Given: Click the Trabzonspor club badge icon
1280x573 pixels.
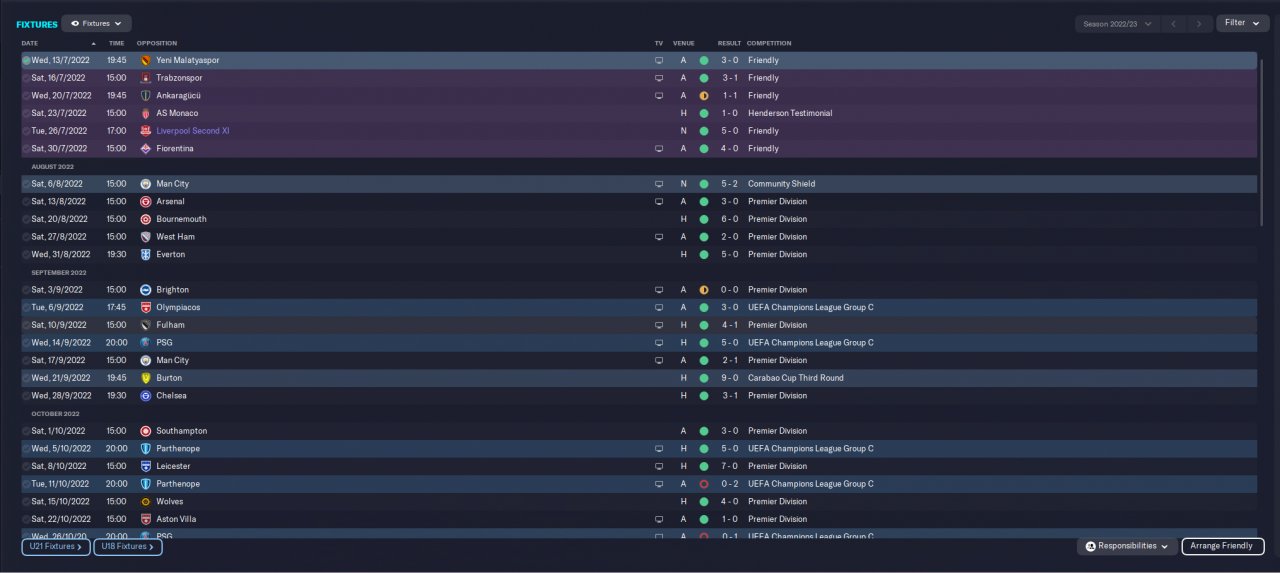Looking at the screenshot, I should click(146, 78).
